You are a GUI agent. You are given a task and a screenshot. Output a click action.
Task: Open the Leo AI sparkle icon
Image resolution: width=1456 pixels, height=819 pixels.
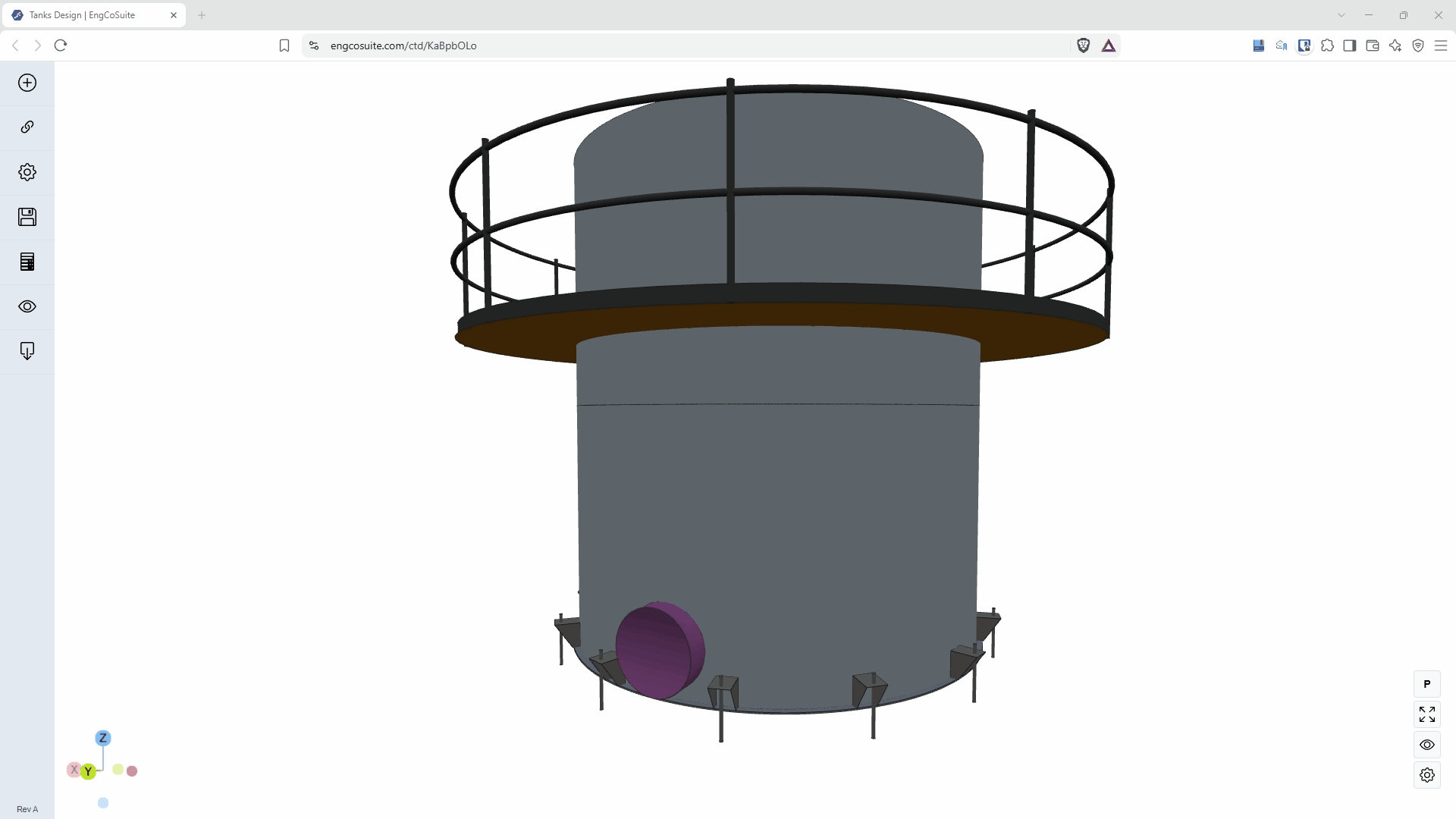tap(1395, 45)
